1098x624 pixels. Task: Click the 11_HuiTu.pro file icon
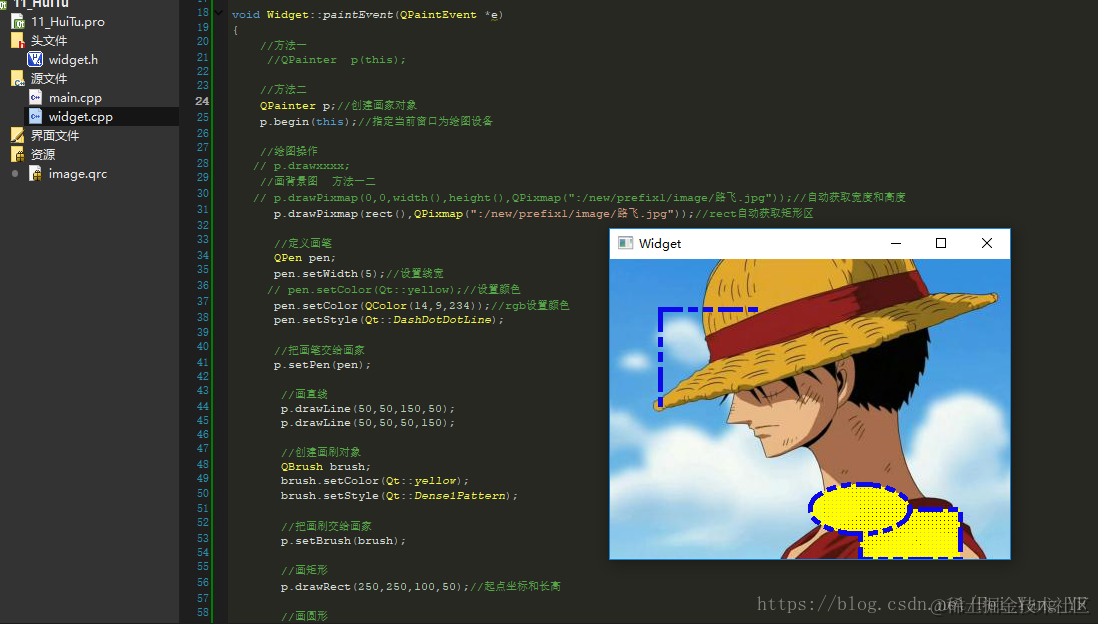point(18,22)
